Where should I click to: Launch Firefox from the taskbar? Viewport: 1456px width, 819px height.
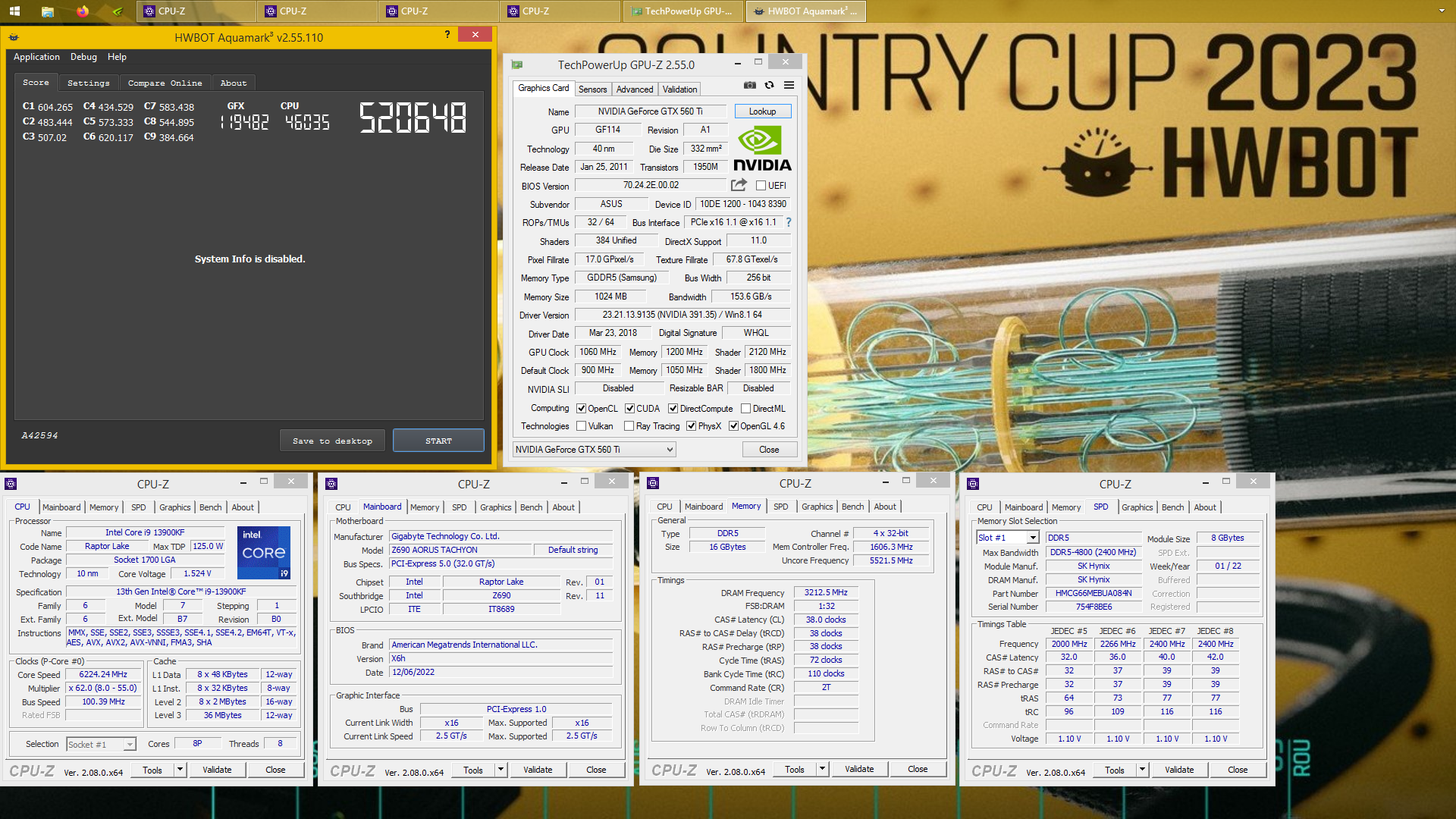[83, 11]
